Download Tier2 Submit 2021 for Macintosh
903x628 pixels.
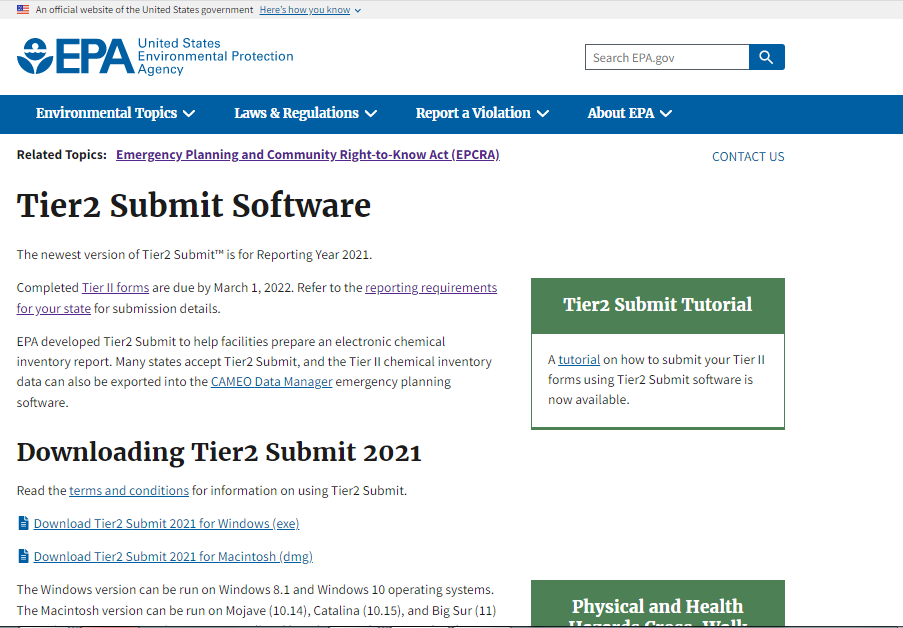pos(173,556)
